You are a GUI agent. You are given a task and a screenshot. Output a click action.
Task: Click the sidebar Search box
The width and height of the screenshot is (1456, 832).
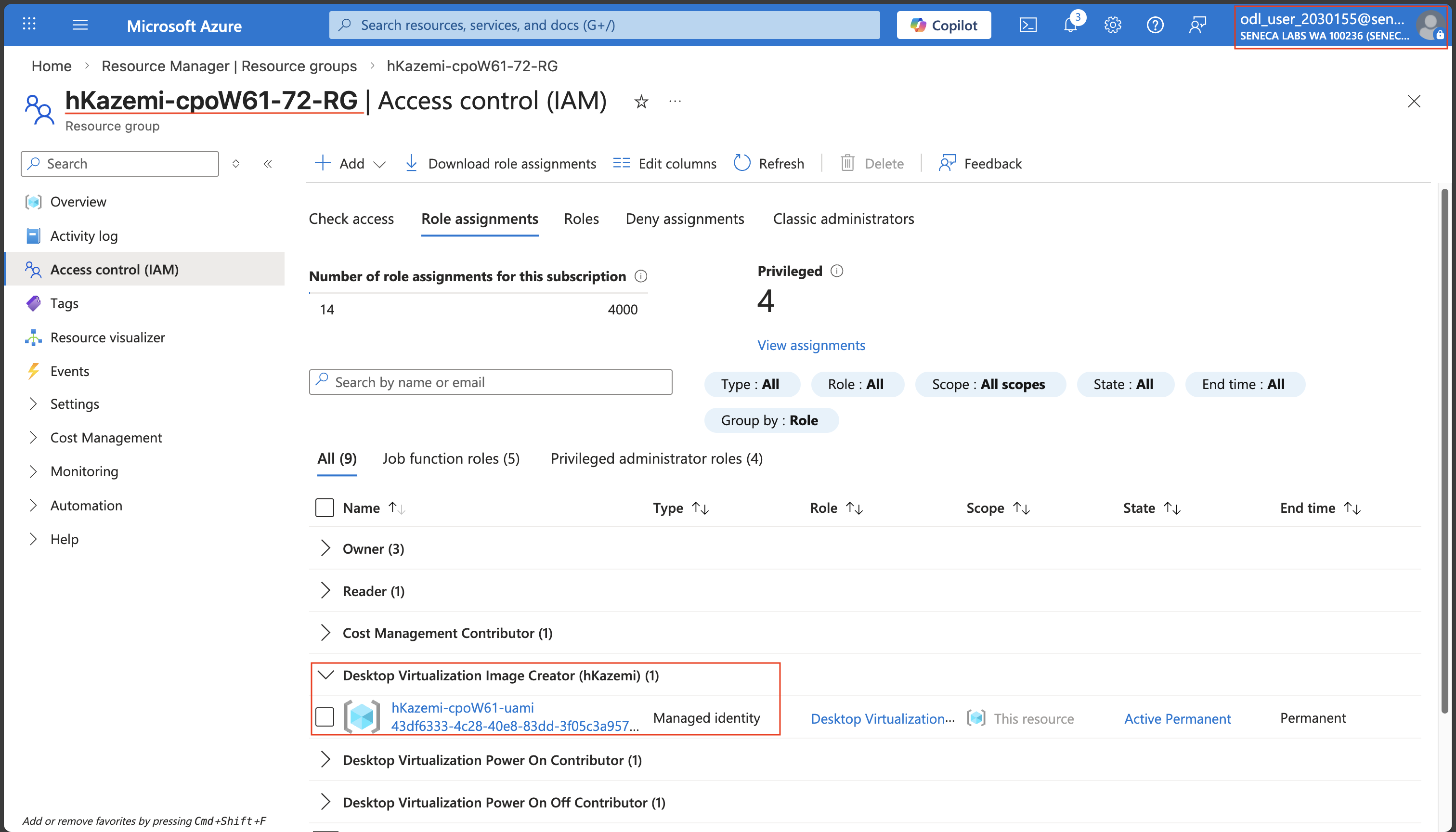click(119, 164)
